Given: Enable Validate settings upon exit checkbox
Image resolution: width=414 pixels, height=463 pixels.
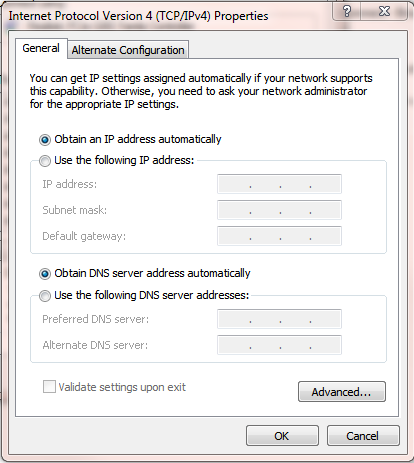Looking at the screenshot, I should pos(49,387).
